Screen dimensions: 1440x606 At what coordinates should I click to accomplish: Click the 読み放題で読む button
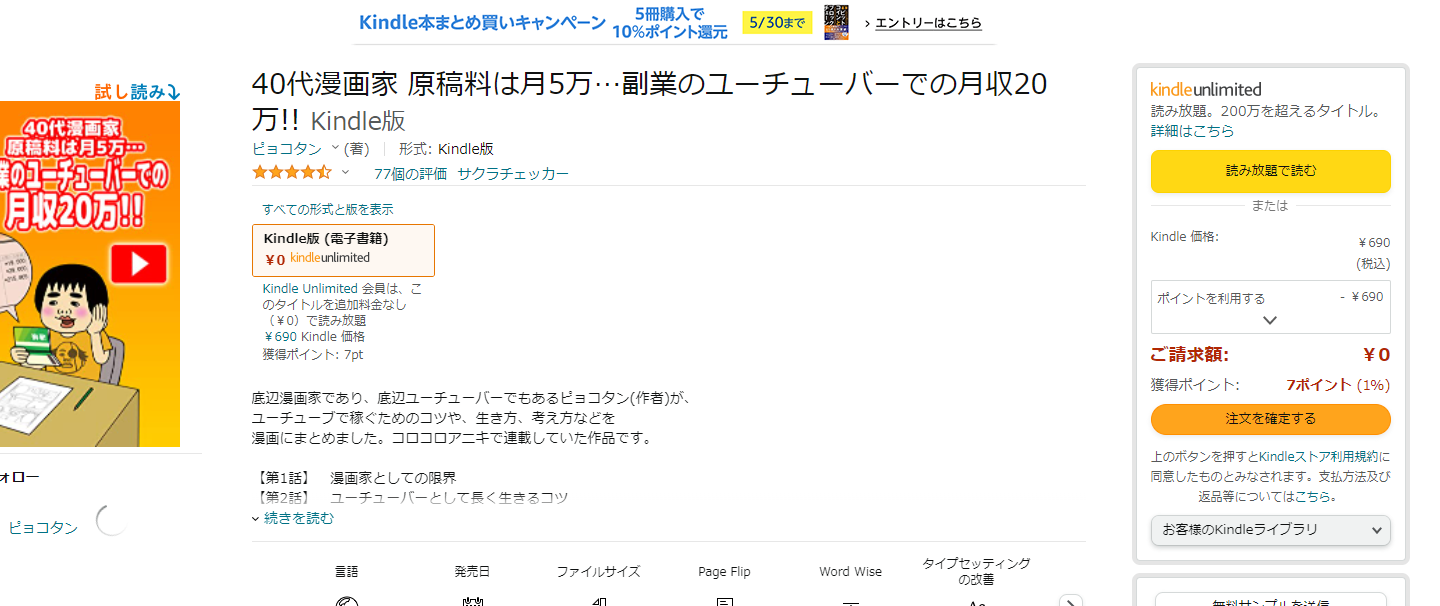pyautogui.click(x=1271, y=171)
